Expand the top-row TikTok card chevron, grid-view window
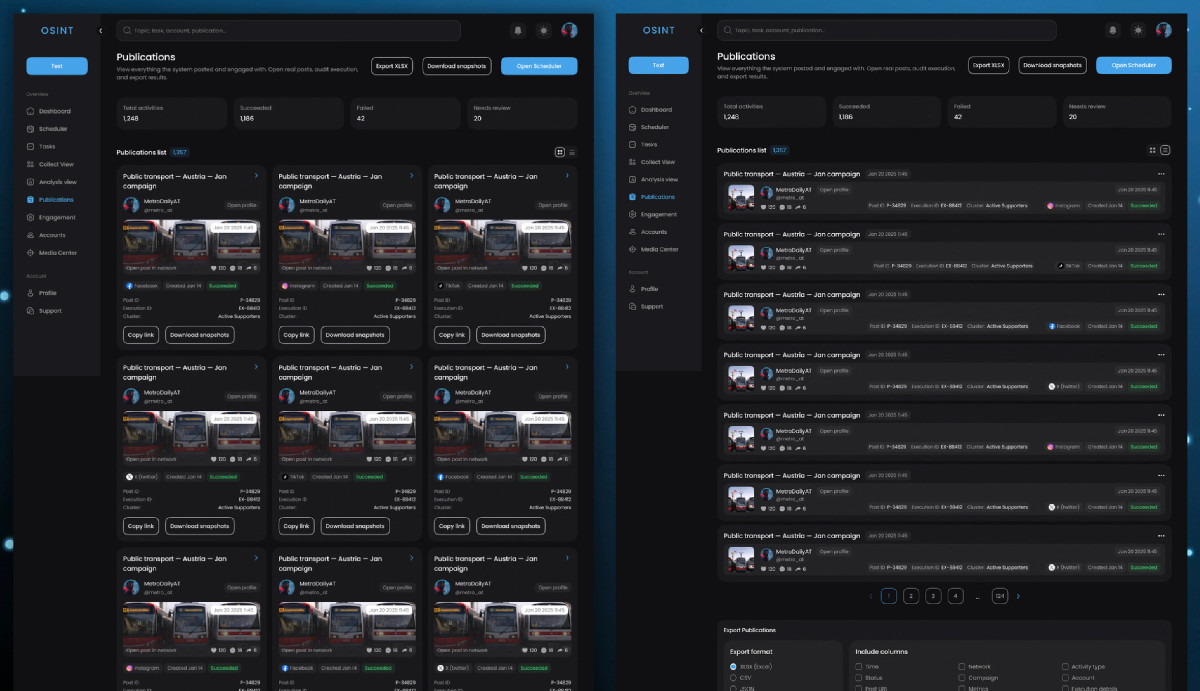 pyautogui.click(x=569, y=176)
